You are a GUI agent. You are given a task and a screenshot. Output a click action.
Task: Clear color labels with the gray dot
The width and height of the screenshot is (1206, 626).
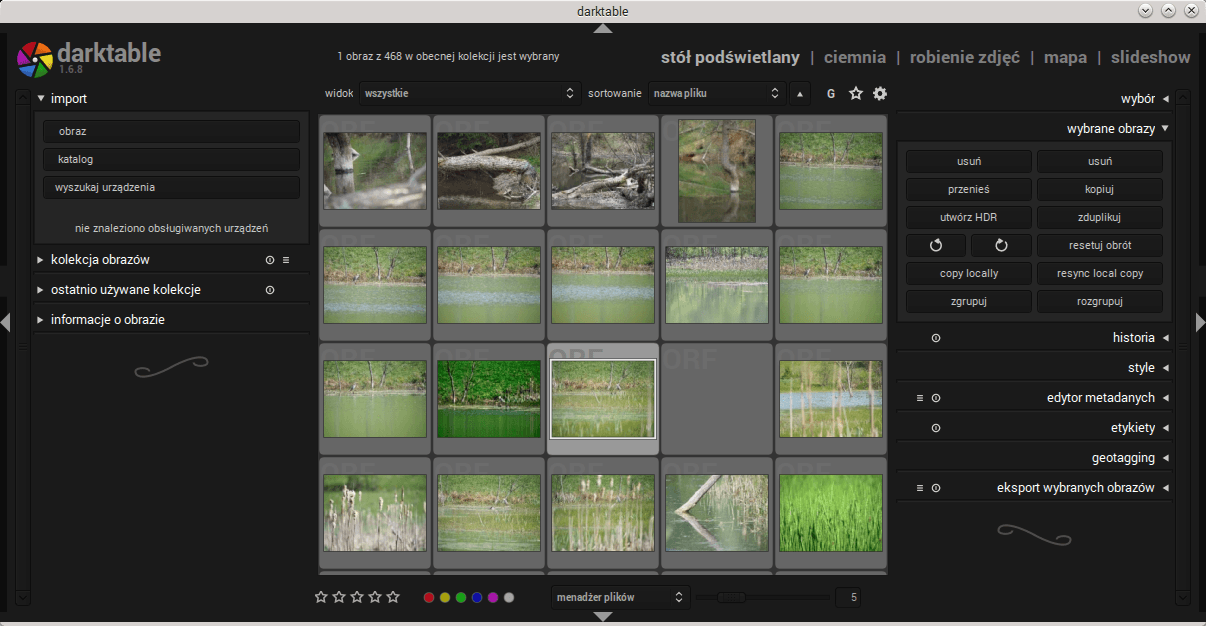coord(509,597)
